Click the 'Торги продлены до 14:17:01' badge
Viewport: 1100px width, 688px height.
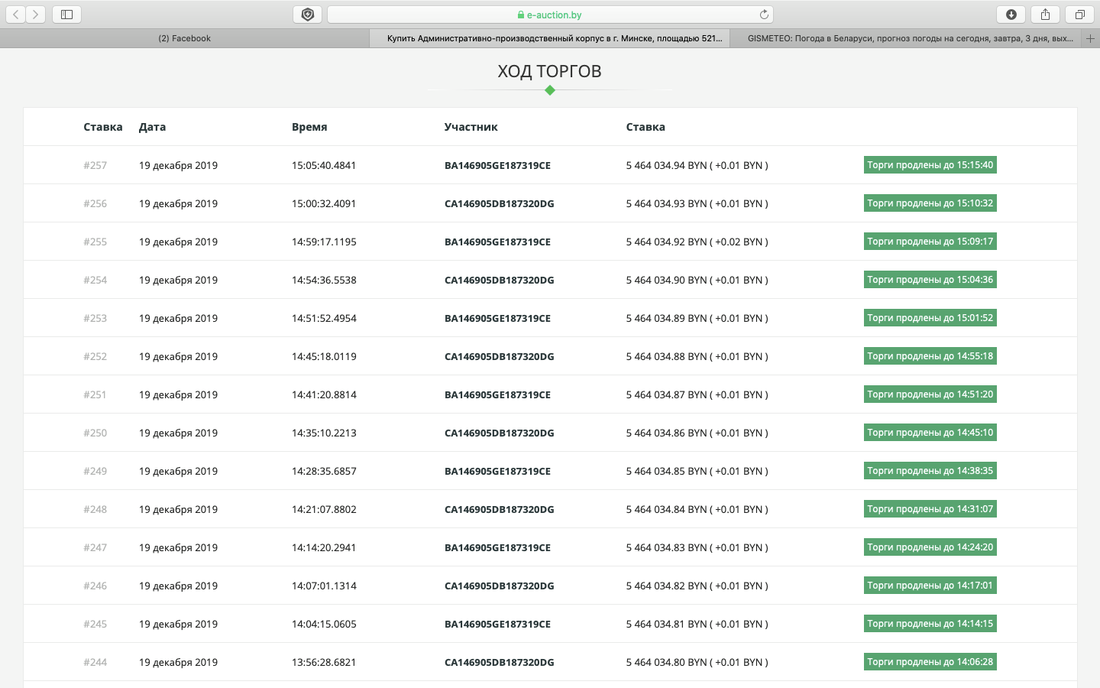coord(930,586)
